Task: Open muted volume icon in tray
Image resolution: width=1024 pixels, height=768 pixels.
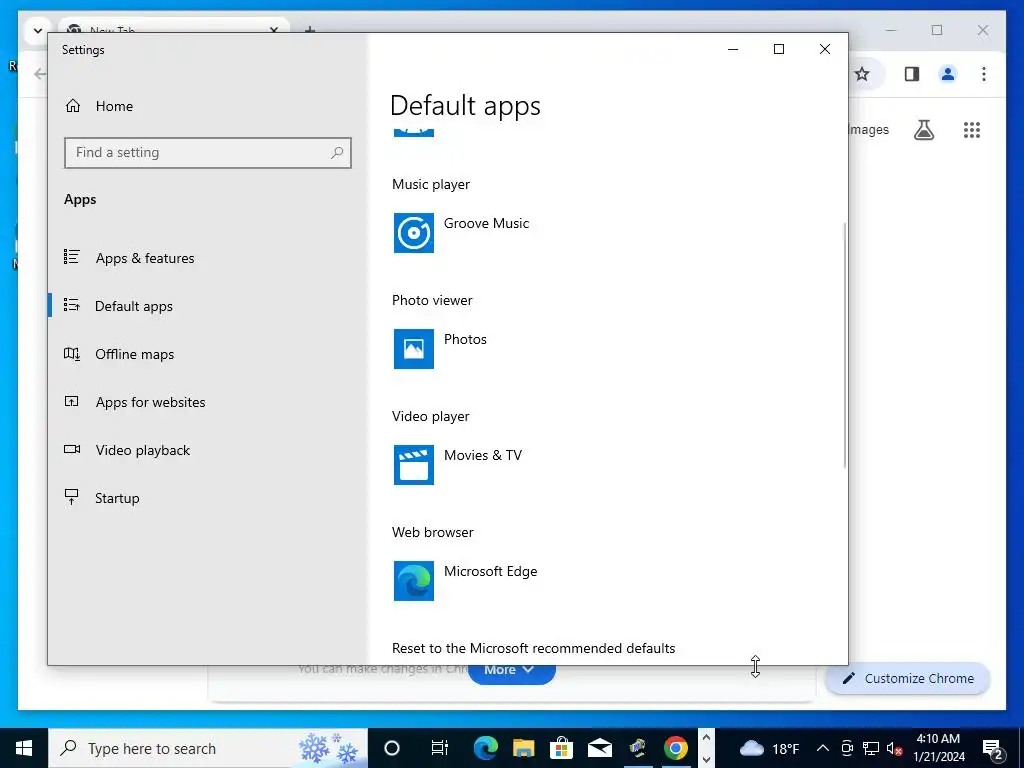Action: (x=894, y=748)
